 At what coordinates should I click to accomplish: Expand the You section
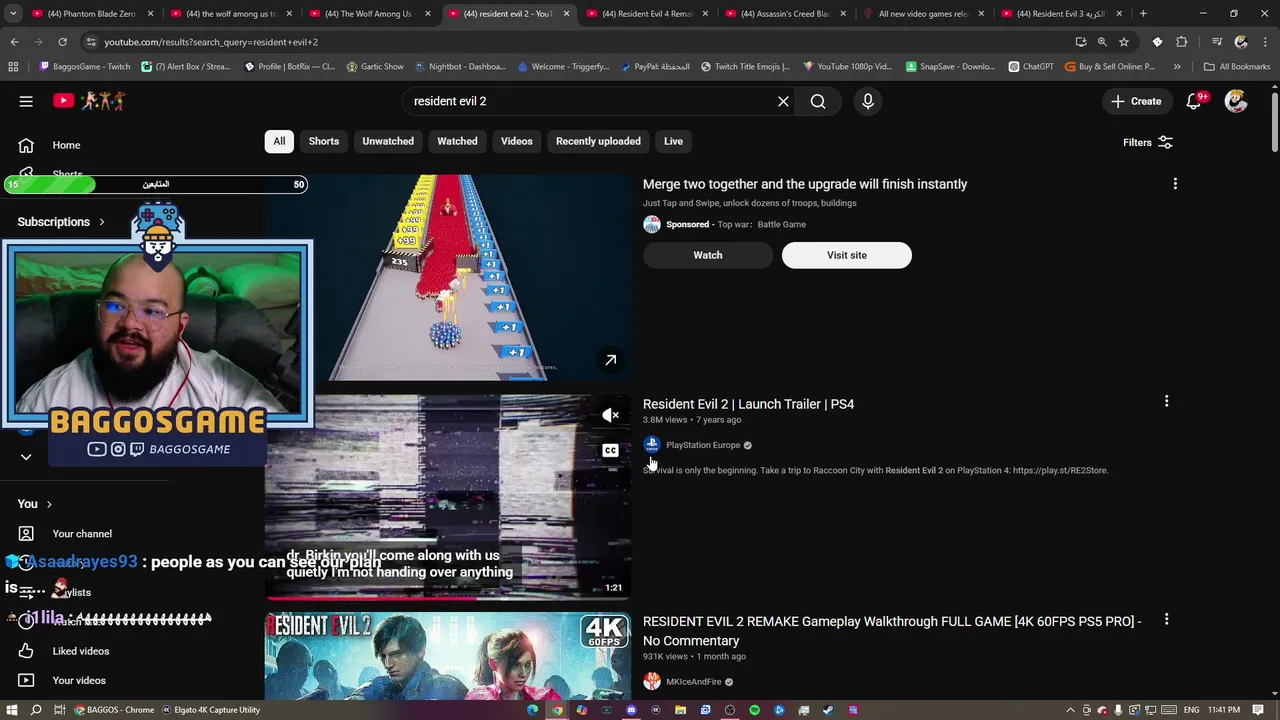[x=35, y=504]
